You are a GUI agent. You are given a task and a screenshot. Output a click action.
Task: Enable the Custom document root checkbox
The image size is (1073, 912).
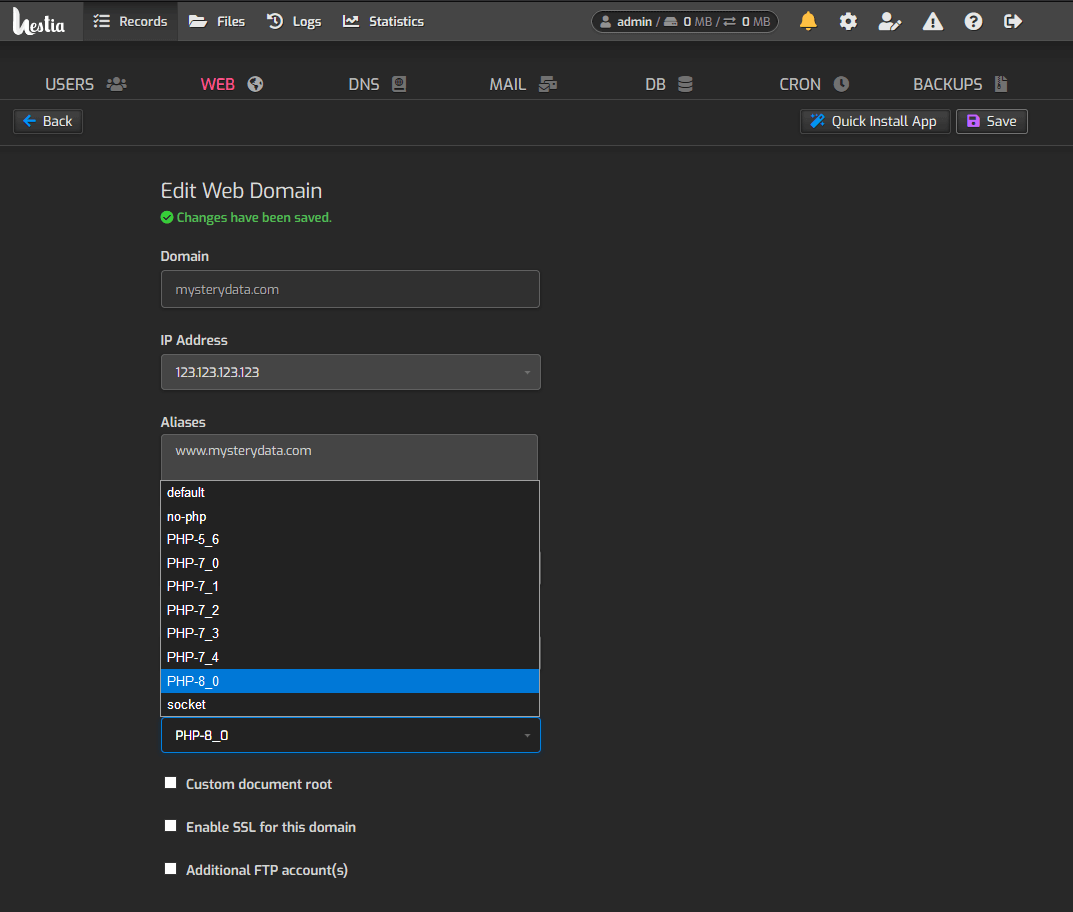tap(170, 782)
